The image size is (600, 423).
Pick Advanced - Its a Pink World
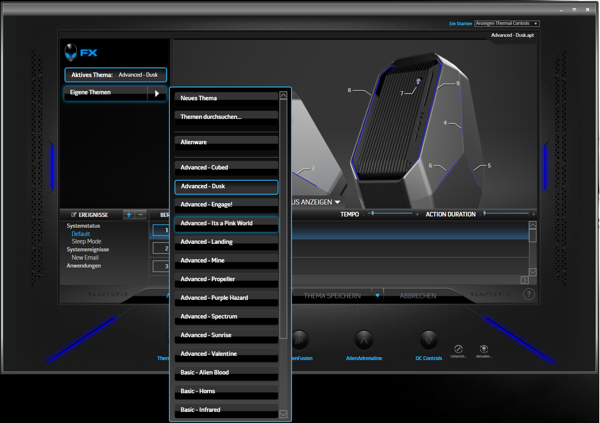pos(226,224)
